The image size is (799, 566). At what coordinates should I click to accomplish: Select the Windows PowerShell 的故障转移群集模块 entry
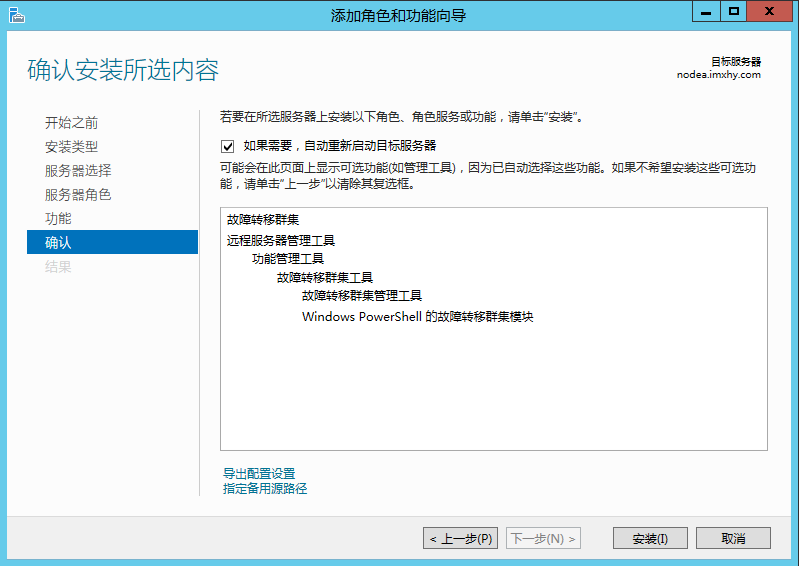tap(418, 317)
